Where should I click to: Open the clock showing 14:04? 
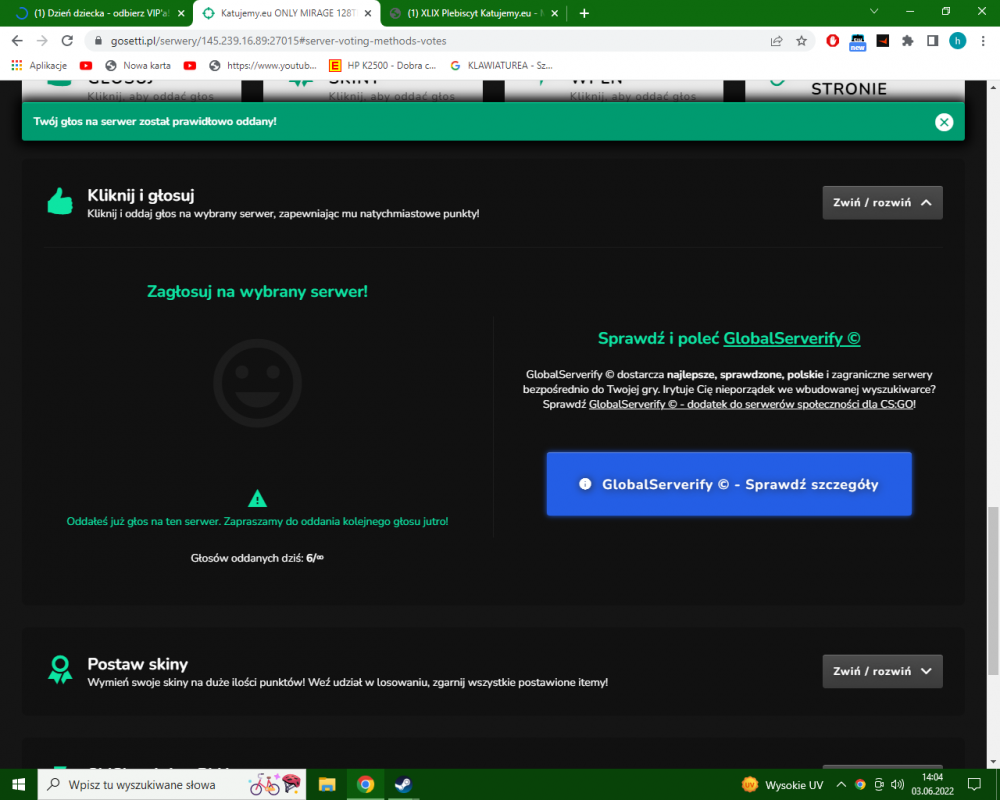pyautogui.click(x=932, y=784)
